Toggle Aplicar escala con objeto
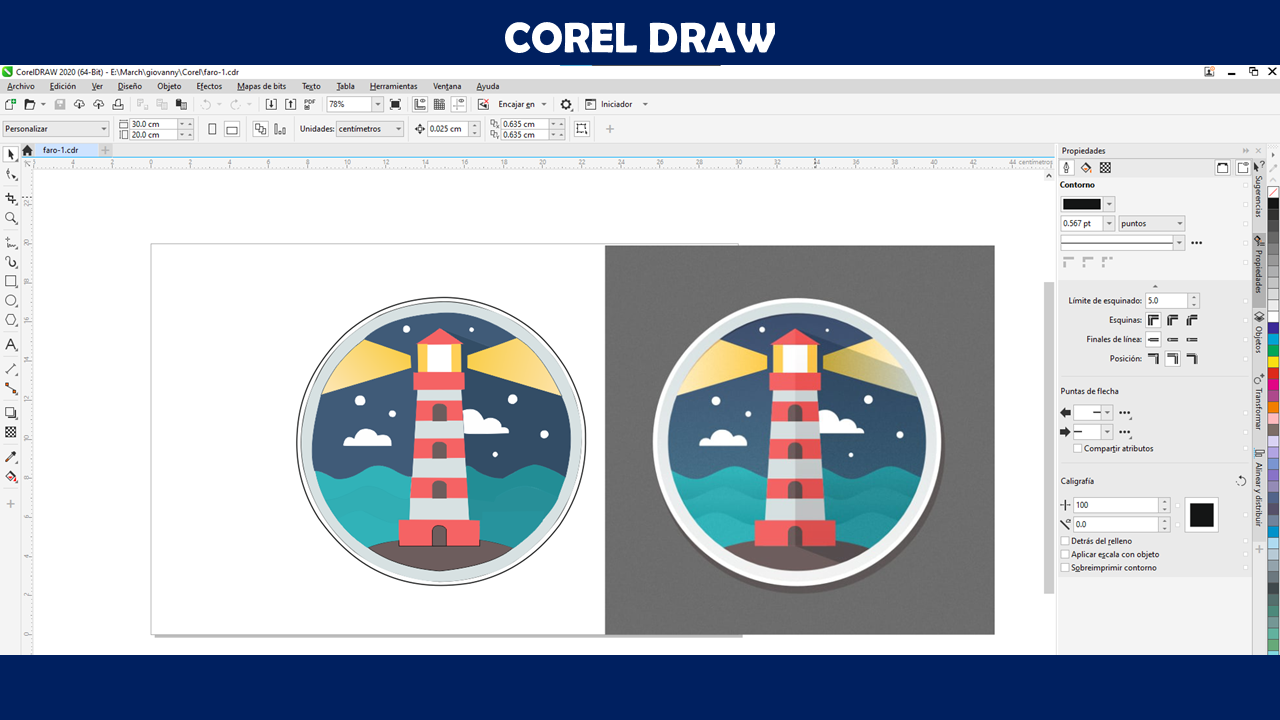 pyautogui.click(x=1065, y=554)
